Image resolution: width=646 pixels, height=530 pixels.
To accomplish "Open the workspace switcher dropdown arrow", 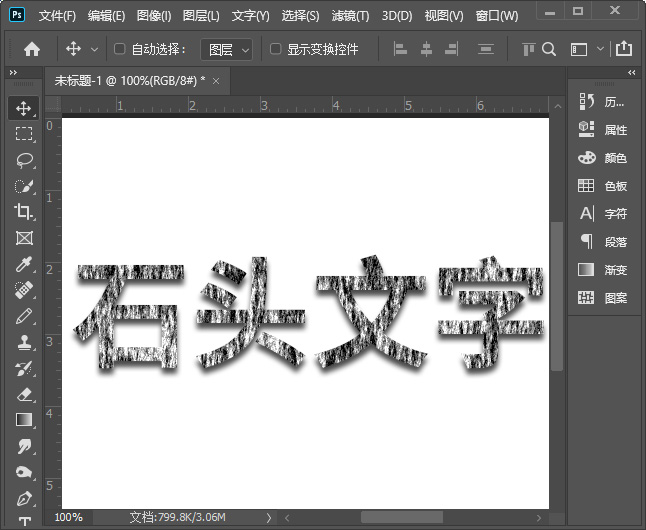I will point(600,49).
